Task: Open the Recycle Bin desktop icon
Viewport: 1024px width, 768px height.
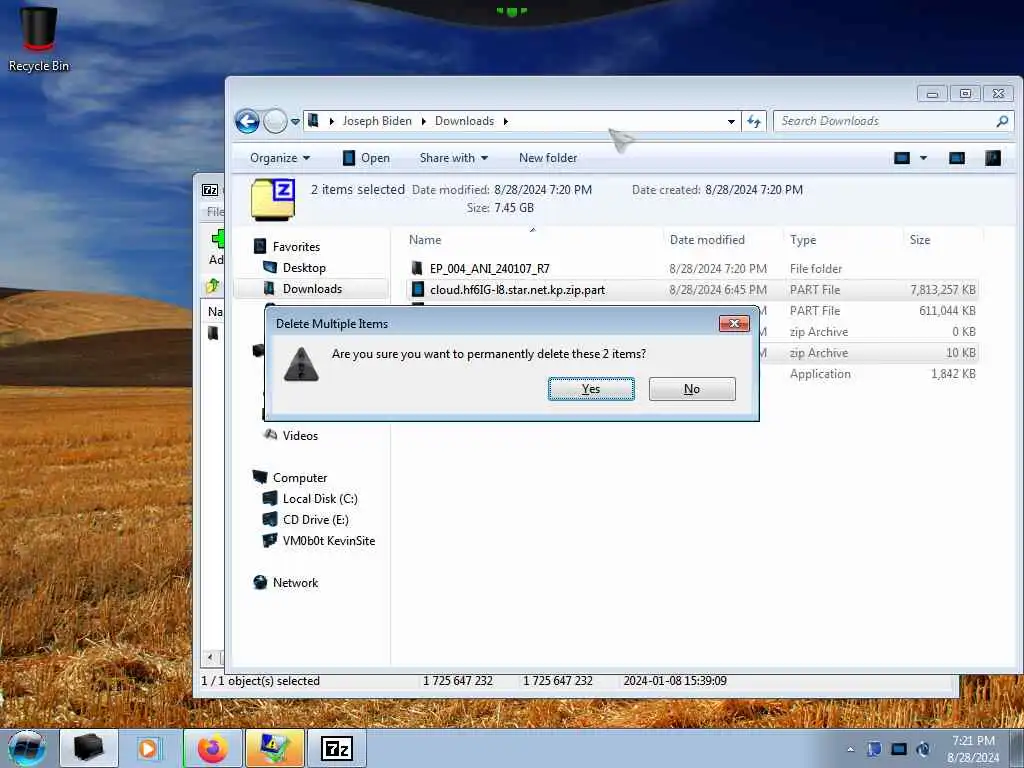Action: coord(39,39)
